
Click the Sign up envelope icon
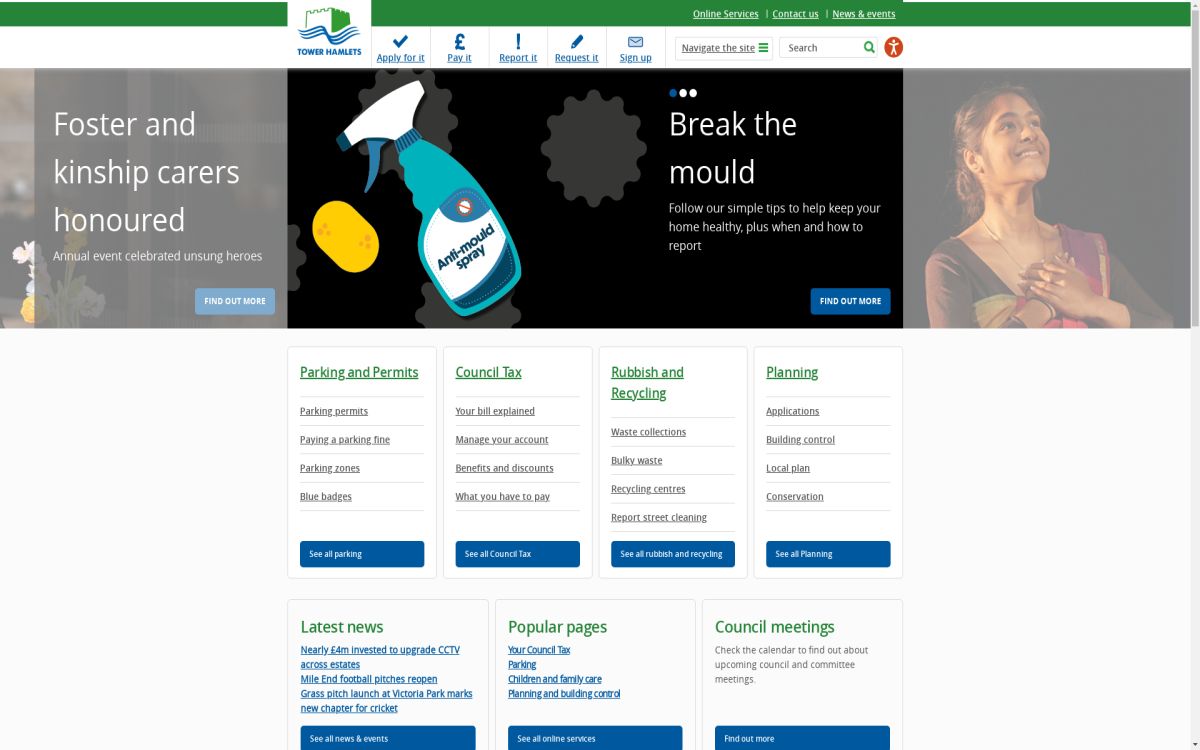pyautogui.click(x=635, y=41)
